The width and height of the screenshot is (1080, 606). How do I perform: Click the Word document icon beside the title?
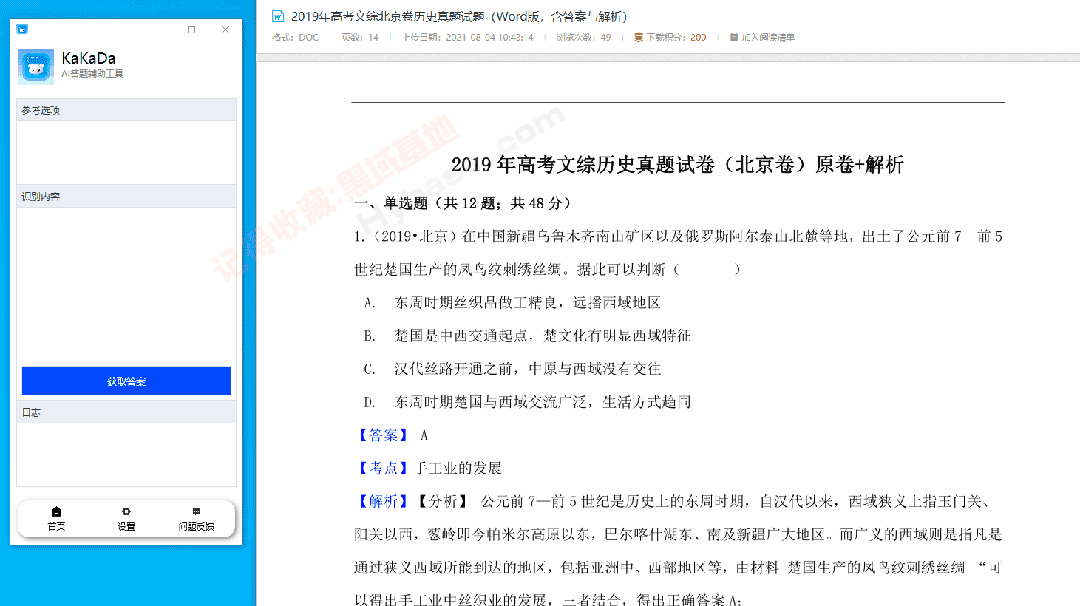click(x=278, y=16)
